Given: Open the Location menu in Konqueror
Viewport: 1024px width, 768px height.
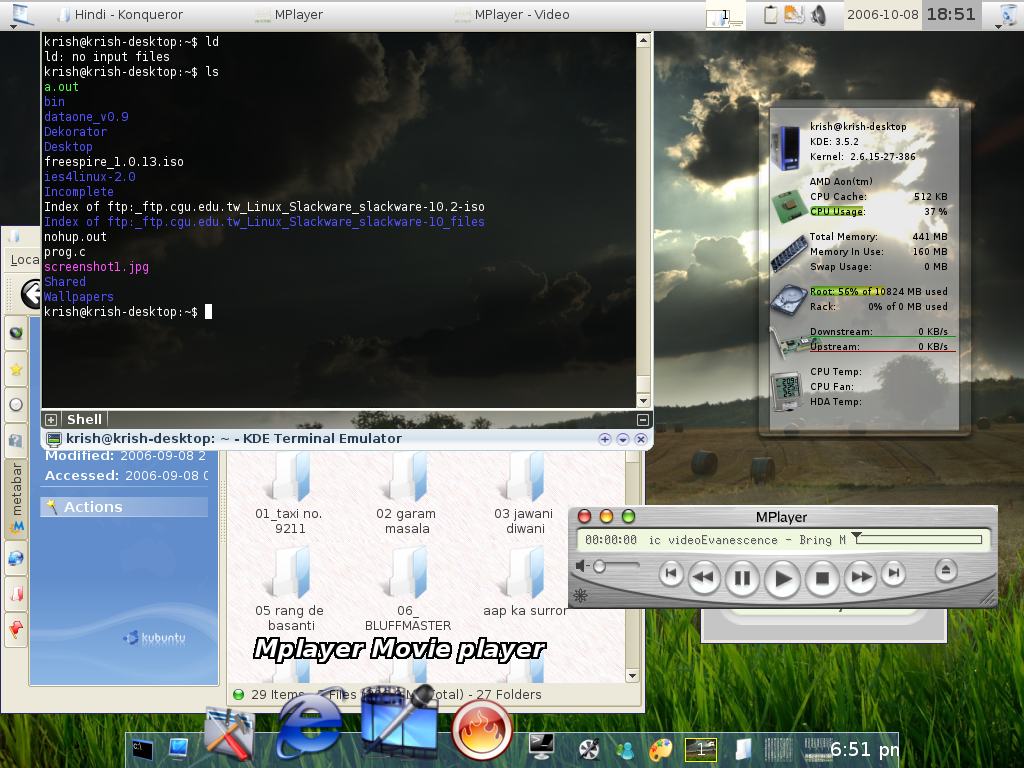Looking at the screenshot, I should tap(25, 259).
